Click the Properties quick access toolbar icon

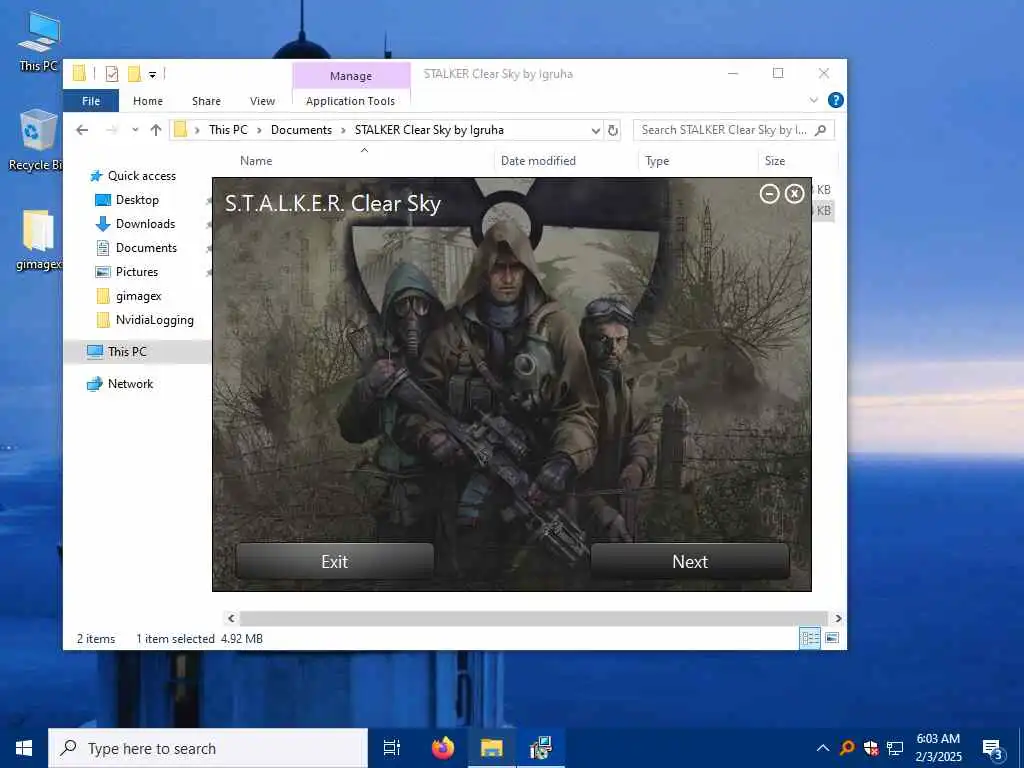(x=112, y=74)
